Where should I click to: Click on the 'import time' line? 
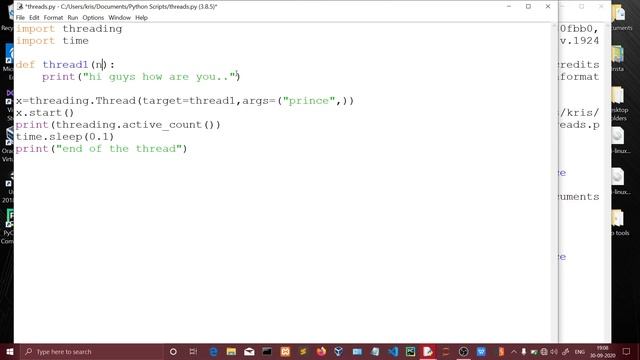pyautogui.click(x=52, y=41)
